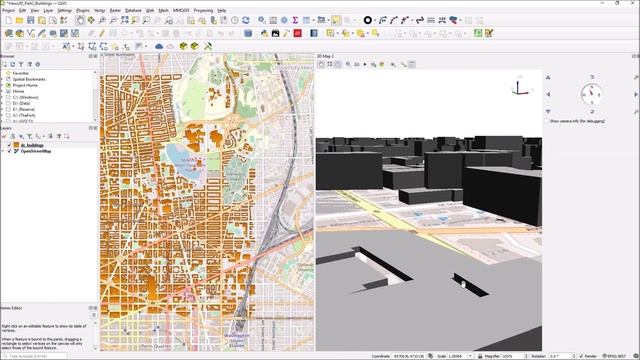
Task: Open layer styling panel in Layers toolbar
Action: point(5,136)
